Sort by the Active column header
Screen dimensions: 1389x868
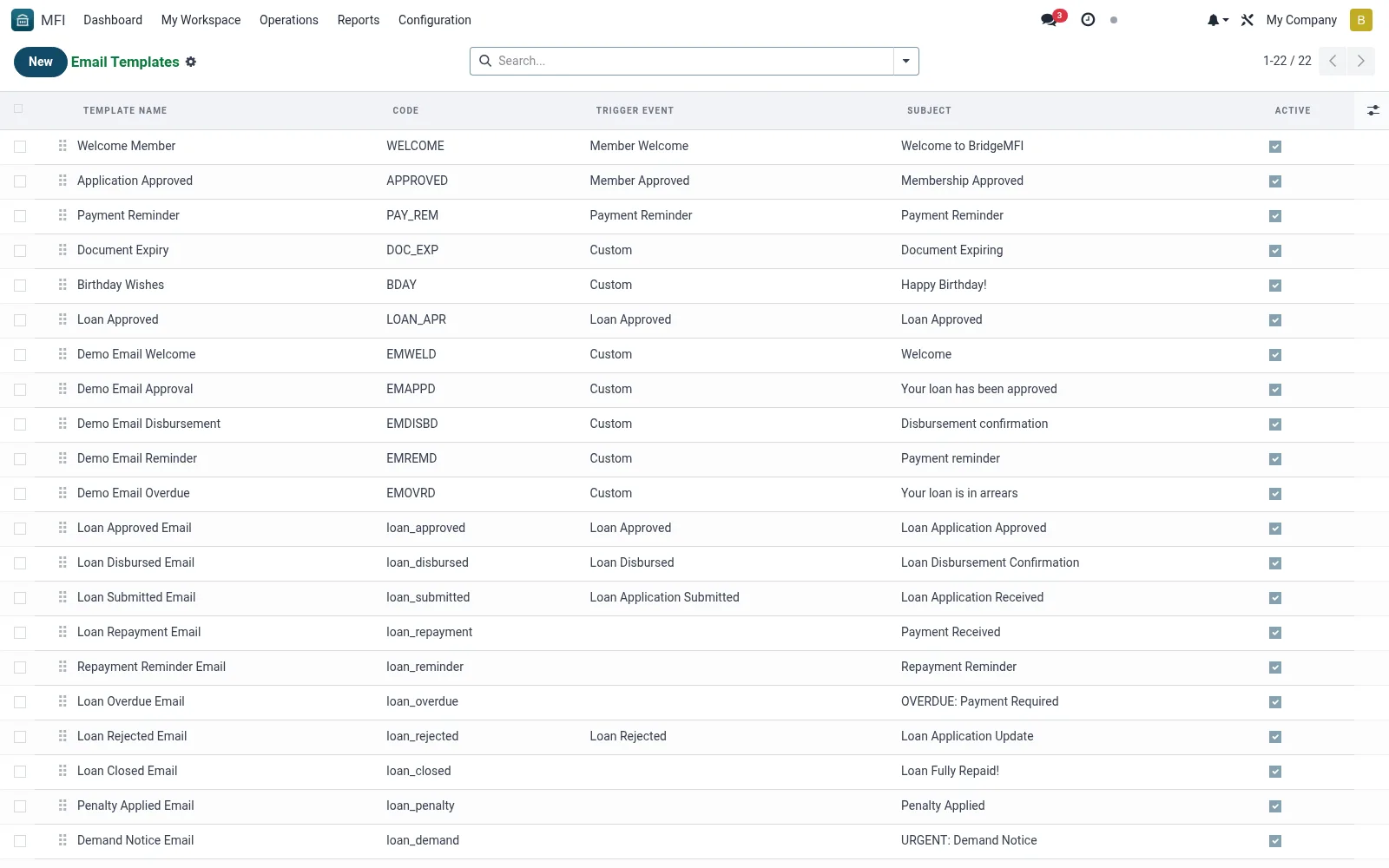click(1293, 110)
